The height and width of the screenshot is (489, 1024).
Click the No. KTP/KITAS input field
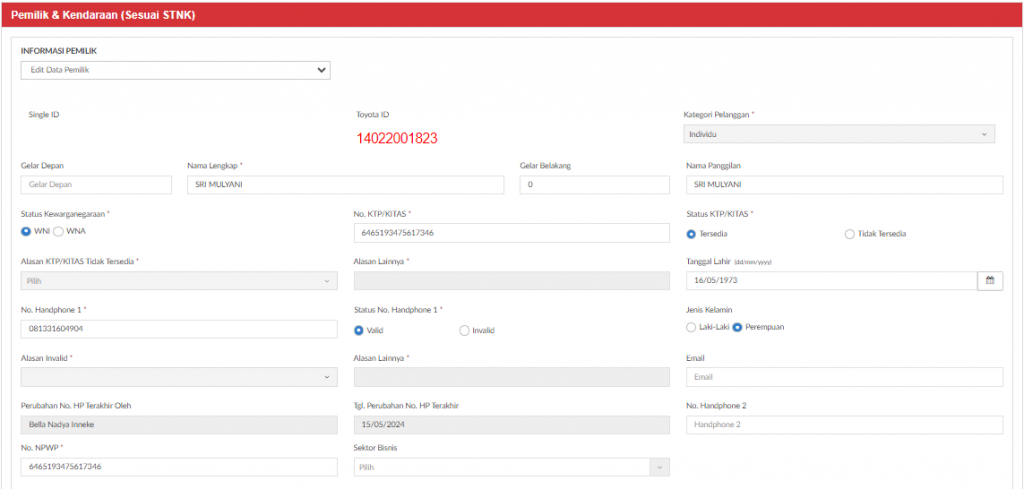point(511,233)
